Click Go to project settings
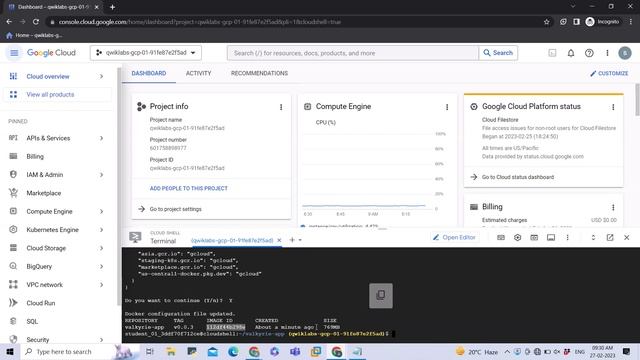This screenshot has height=360, width=640. pos(176,209)
